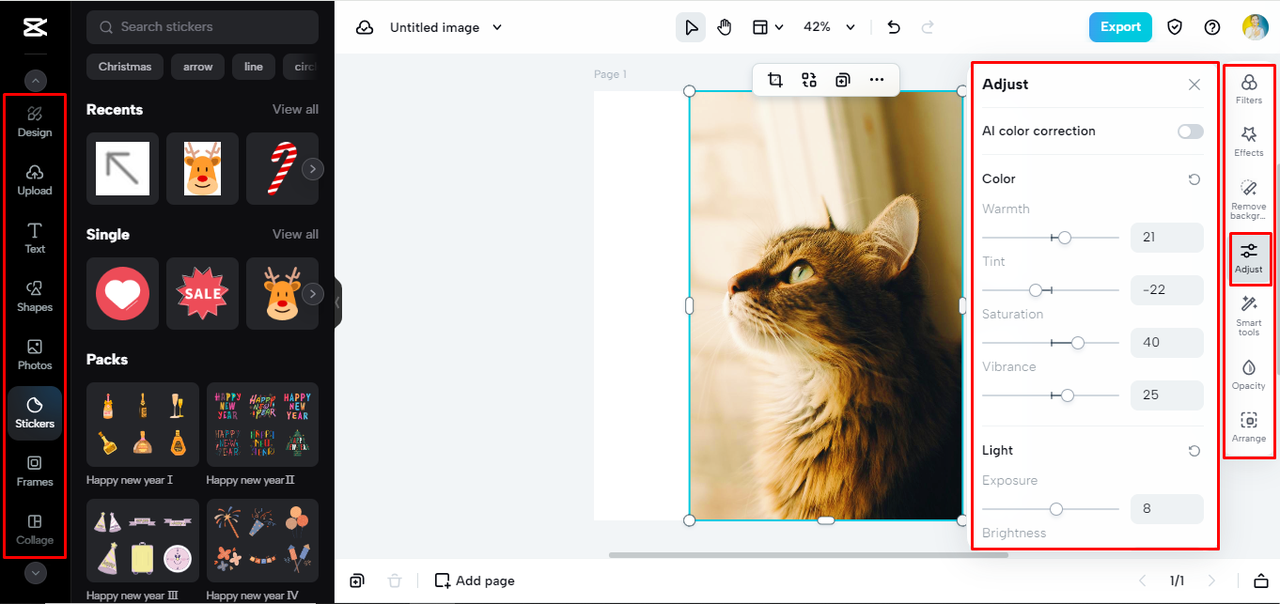Screen dimensions: 1280x604
Task: Show more Recents stickers arrow
Action: tap(313, 169)
